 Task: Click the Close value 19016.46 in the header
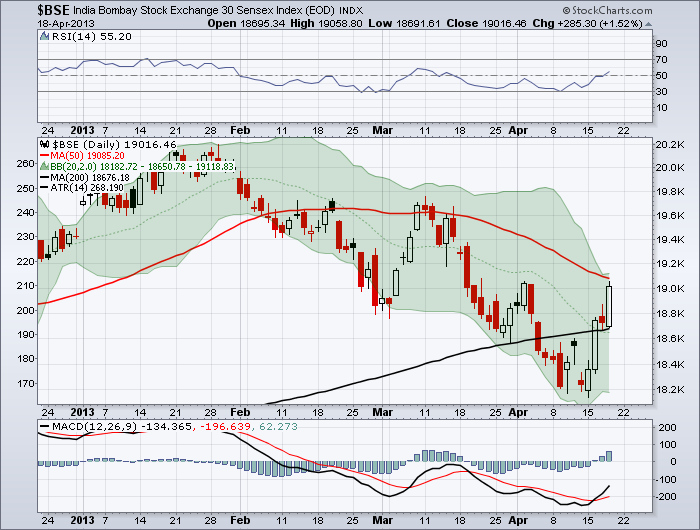click(504, 24)
